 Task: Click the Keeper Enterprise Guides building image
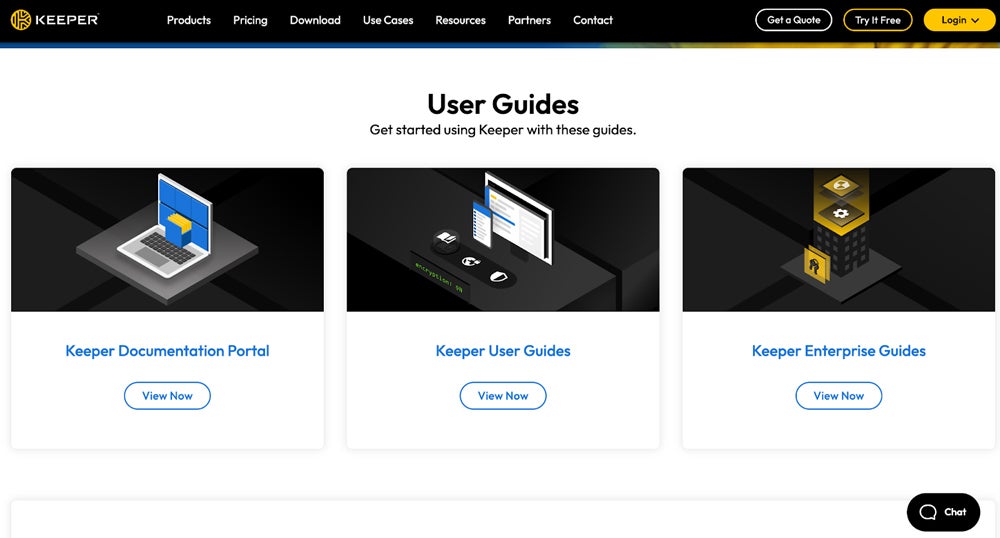tap(838, 240)
